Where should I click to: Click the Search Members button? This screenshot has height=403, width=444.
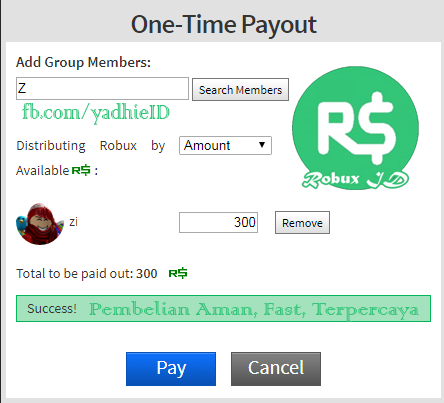(240, 90)
